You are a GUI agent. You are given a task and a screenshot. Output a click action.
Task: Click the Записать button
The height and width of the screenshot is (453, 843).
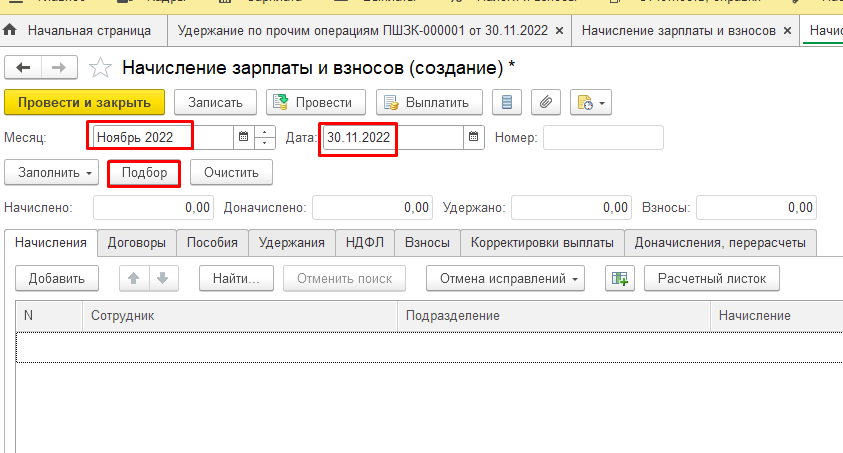(215, 102)
